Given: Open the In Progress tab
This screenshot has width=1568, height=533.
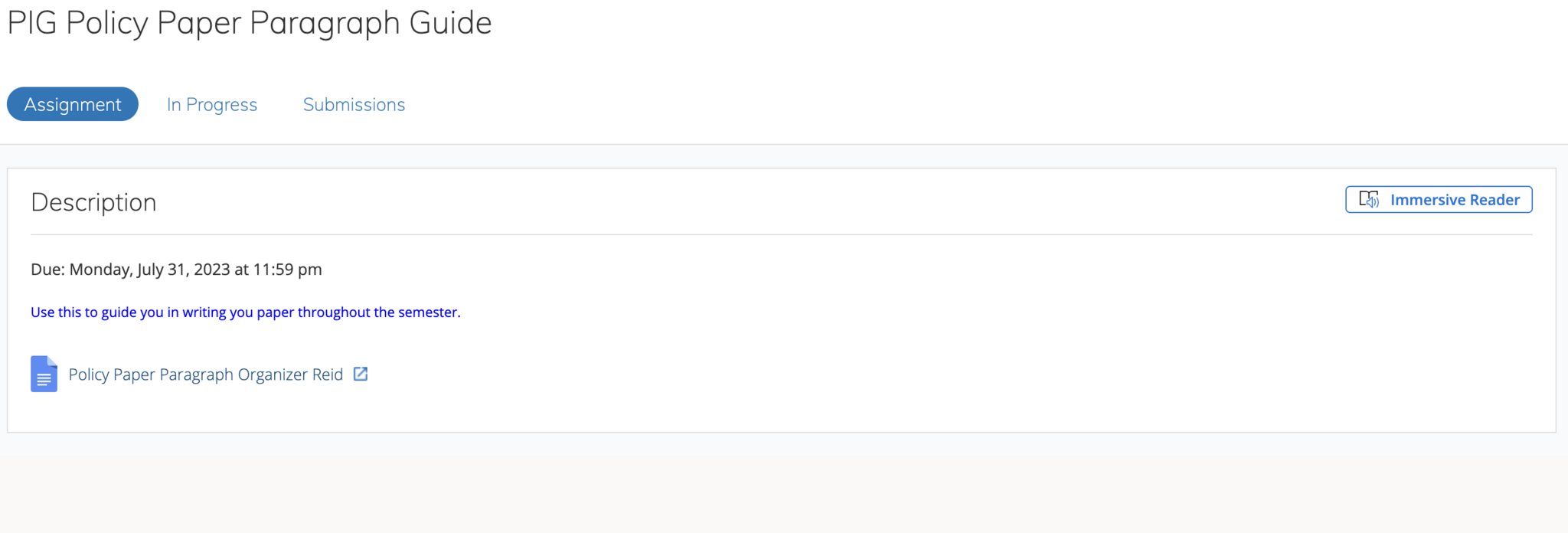Looking at the screenshot, I should (x=212, y=104).
